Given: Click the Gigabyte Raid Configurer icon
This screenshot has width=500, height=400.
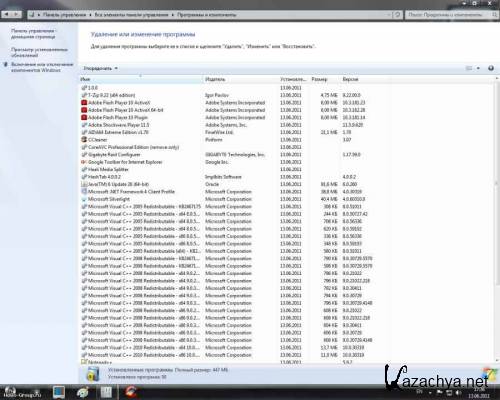Looking at the screenshot, I should pos(84,155).
